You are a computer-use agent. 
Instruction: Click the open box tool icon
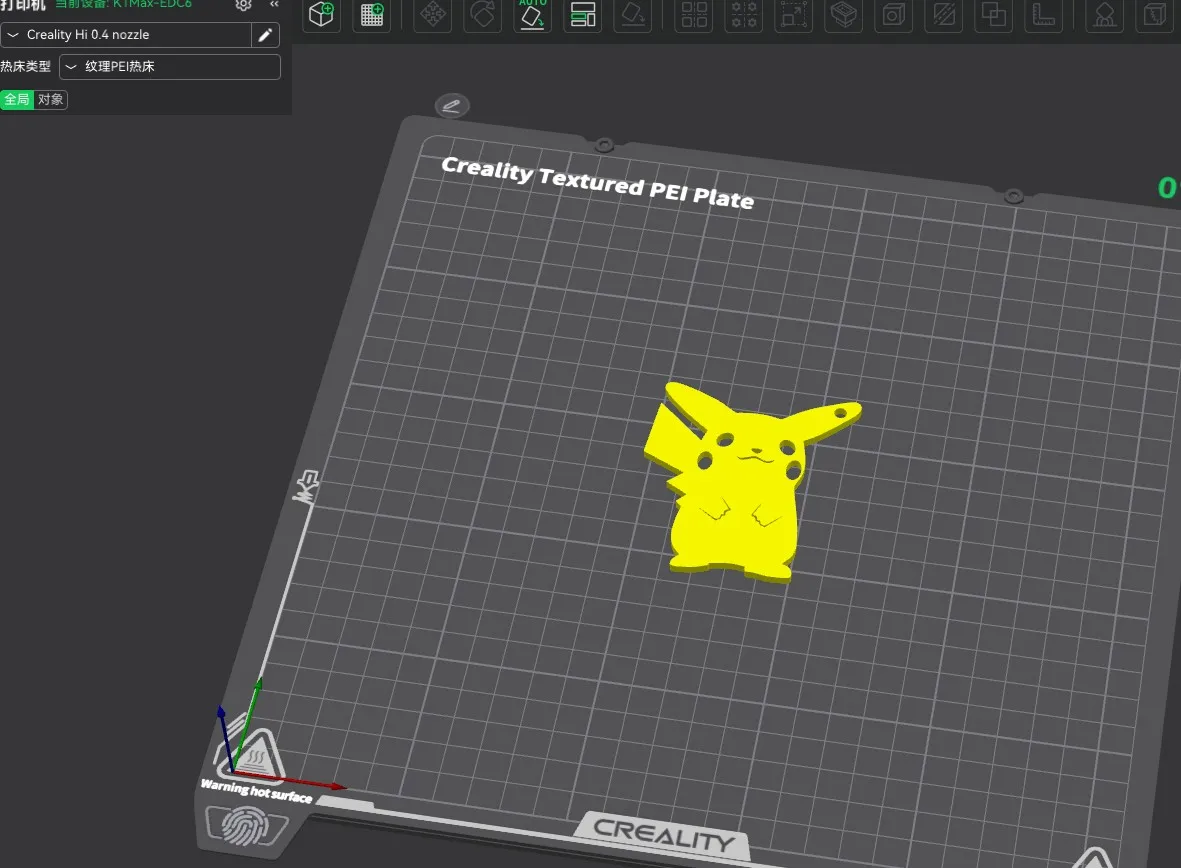point(844,14)
